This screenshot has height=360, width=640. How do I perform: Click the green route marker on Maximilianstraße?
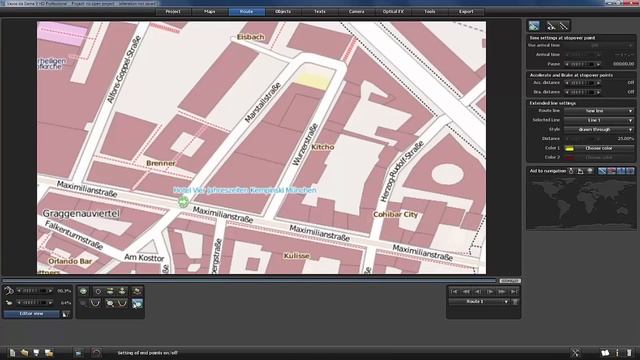tap(184, 201)
